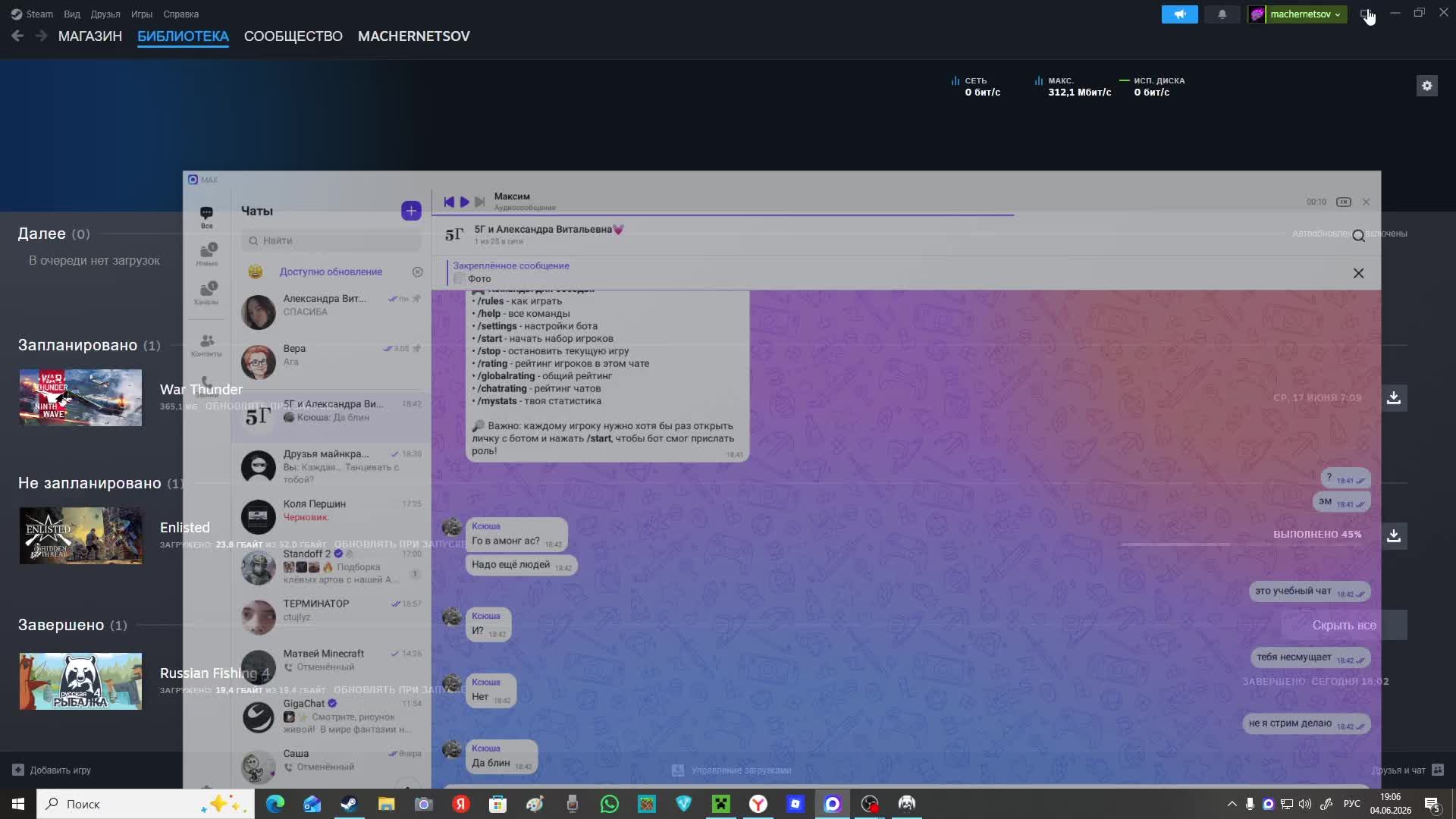The image size is (1456, 819).
Task: Open "Друзья и чат" in Steam
Action: pyautogui.click(x=1407, y=770)
